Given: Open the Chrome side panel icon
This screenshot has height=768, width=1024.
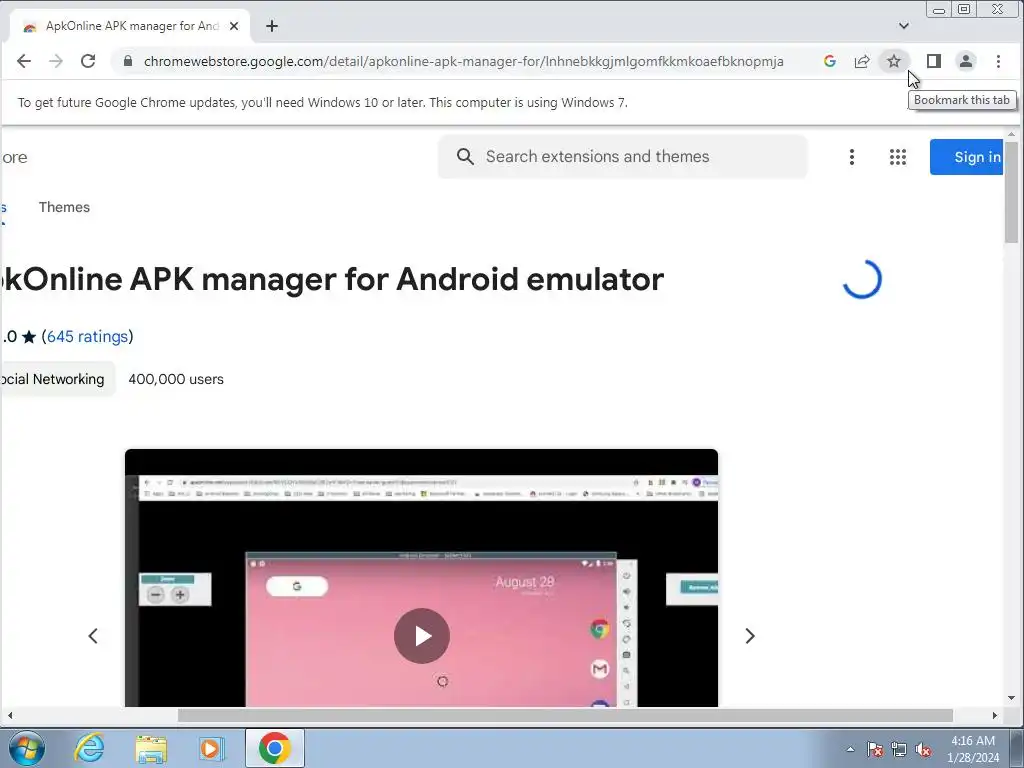Looking at the screenshot, I should (x=934, y=61).
